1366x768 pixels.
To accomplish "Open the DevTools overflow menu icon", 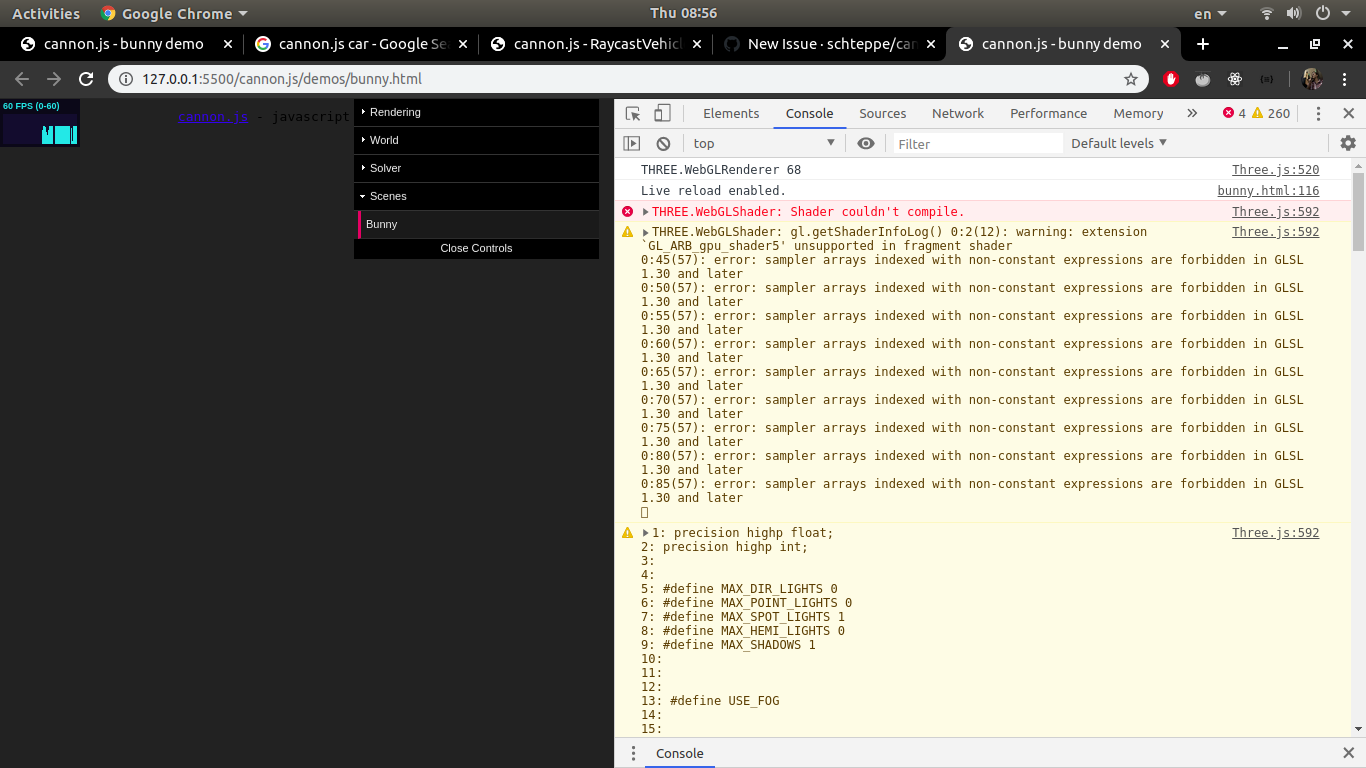I will pos(1318,113).
